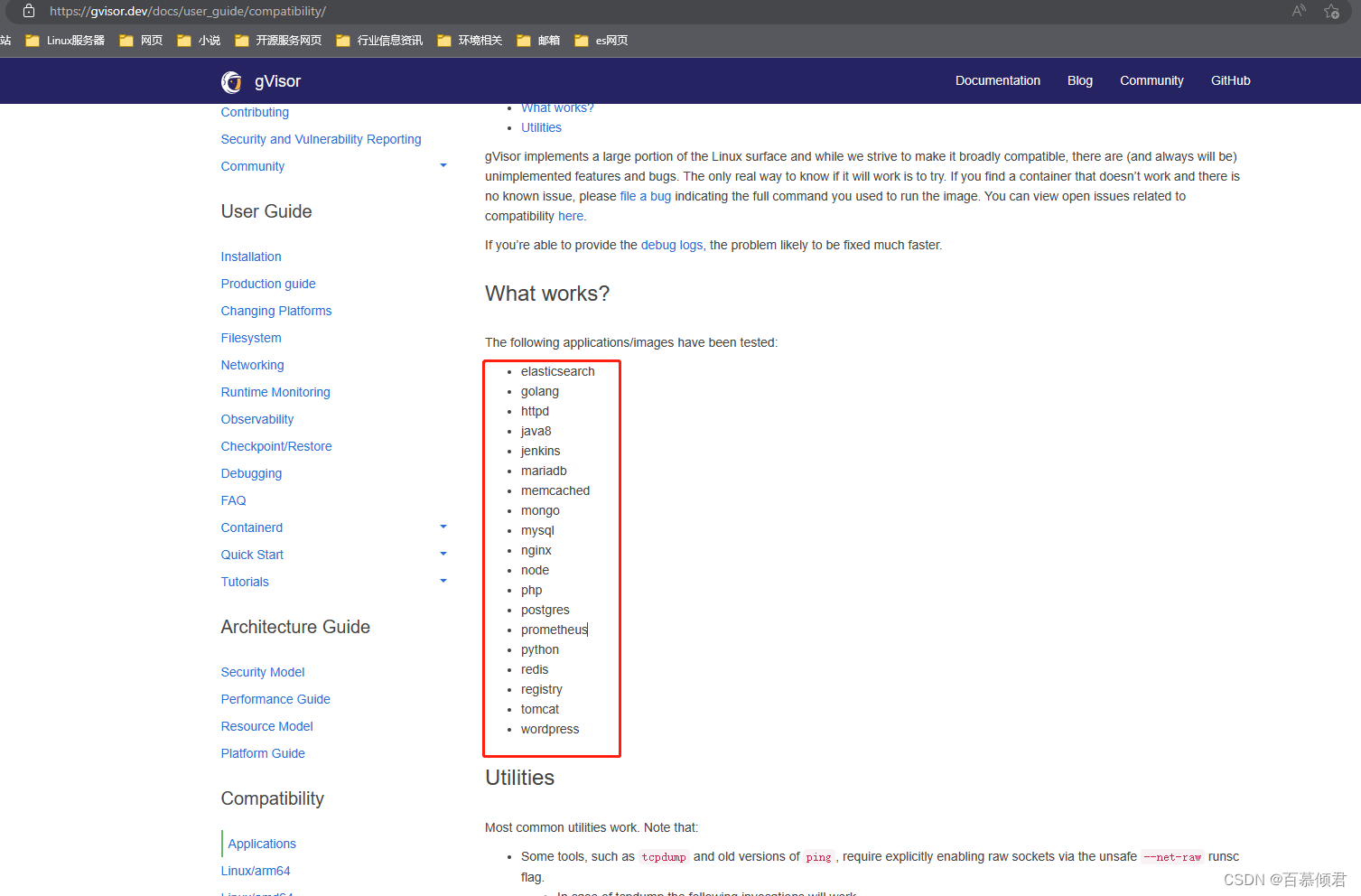The width and height of the screenshot is (1361, 896).
Task: Click the 'ping' inline code text
Action: pyautogui.click(x=818, y=857)
